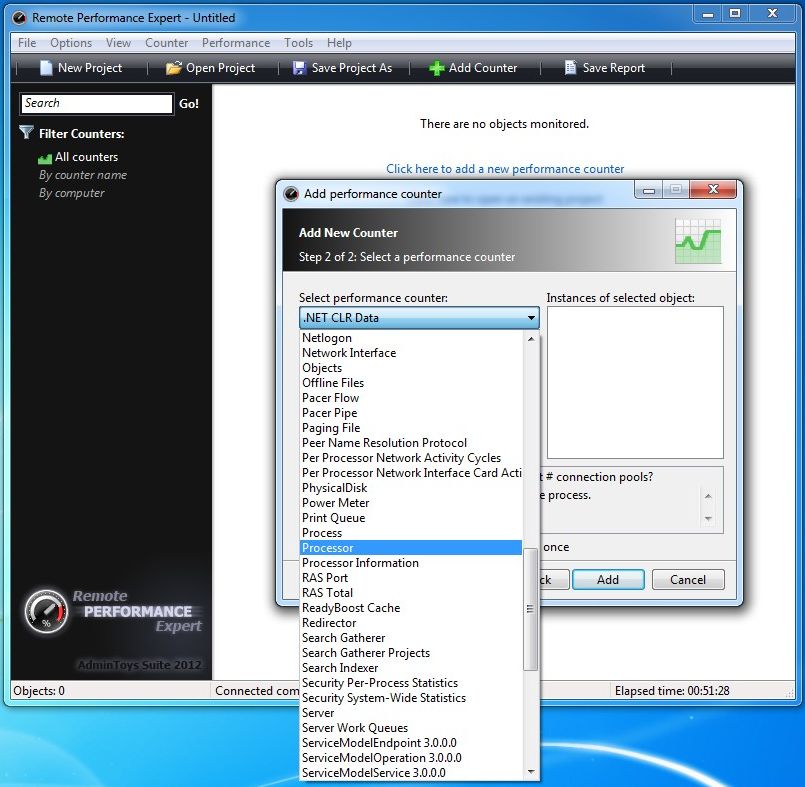
Task: Close the Add performance counter dialog
Action: click(713, 189)
